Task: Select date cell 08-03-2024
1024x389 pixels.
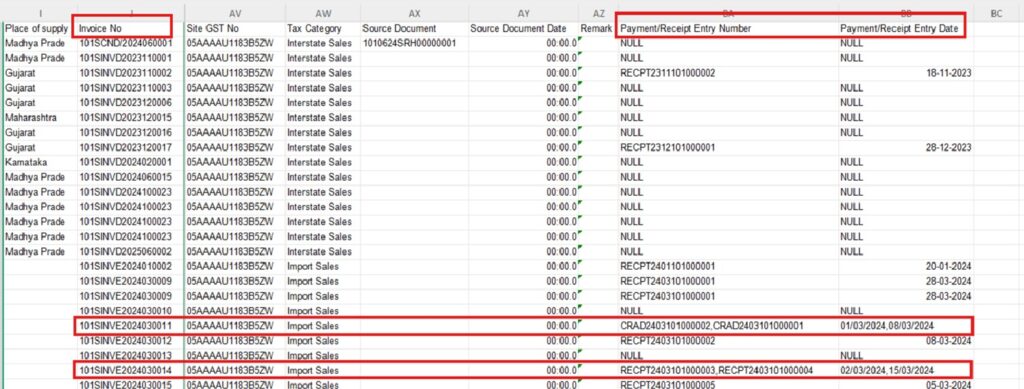Action: [906, 341]
